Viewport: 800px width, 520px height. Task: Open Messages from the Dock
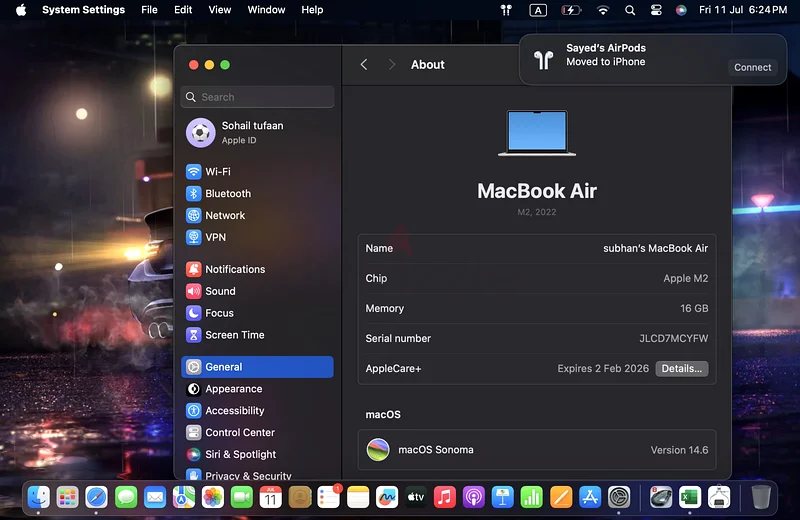(x=126, y=497)
